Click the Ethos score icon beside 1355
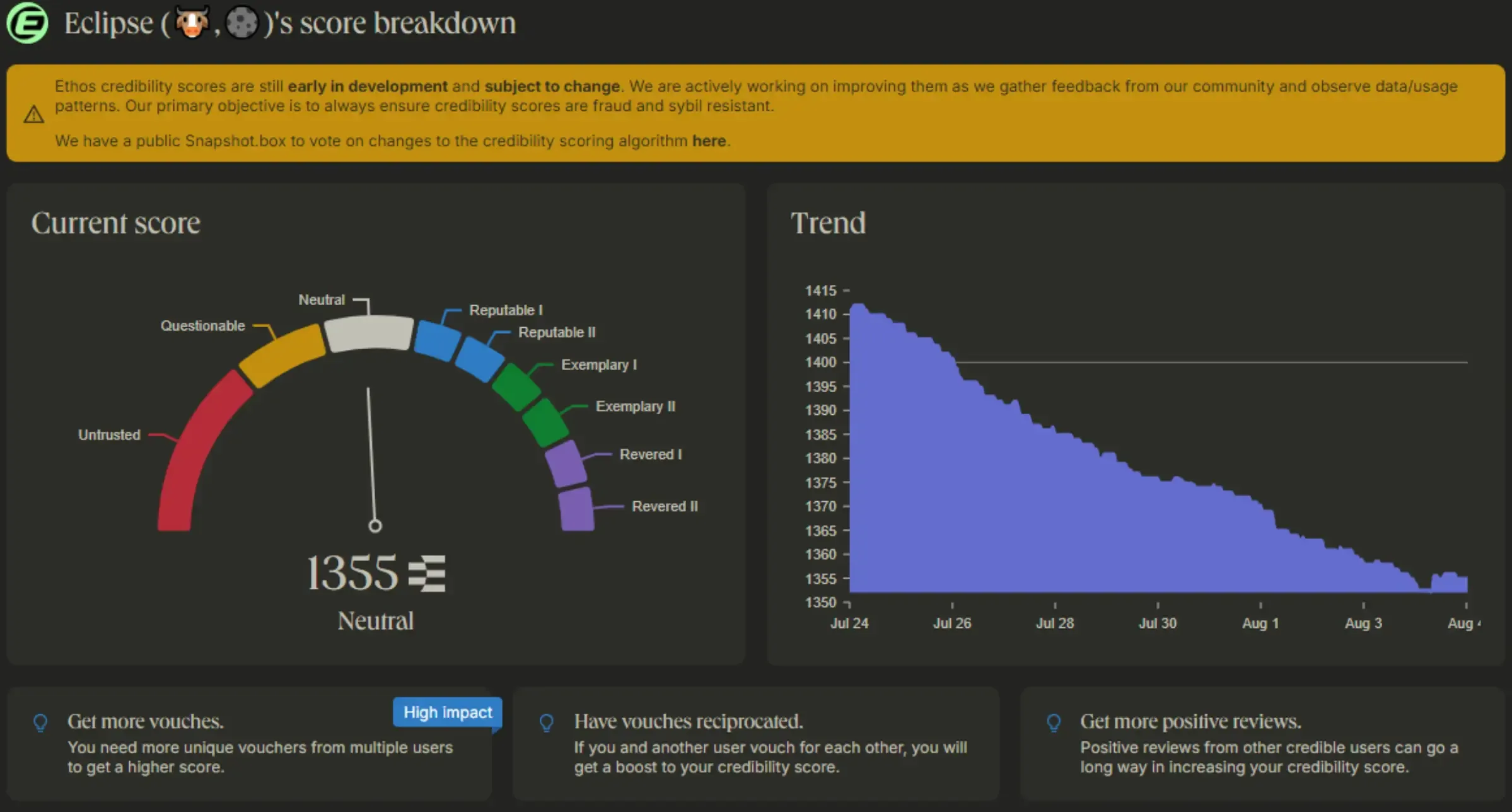The width and height of the screenshot is (1512, 812). (x=427, y=573)
